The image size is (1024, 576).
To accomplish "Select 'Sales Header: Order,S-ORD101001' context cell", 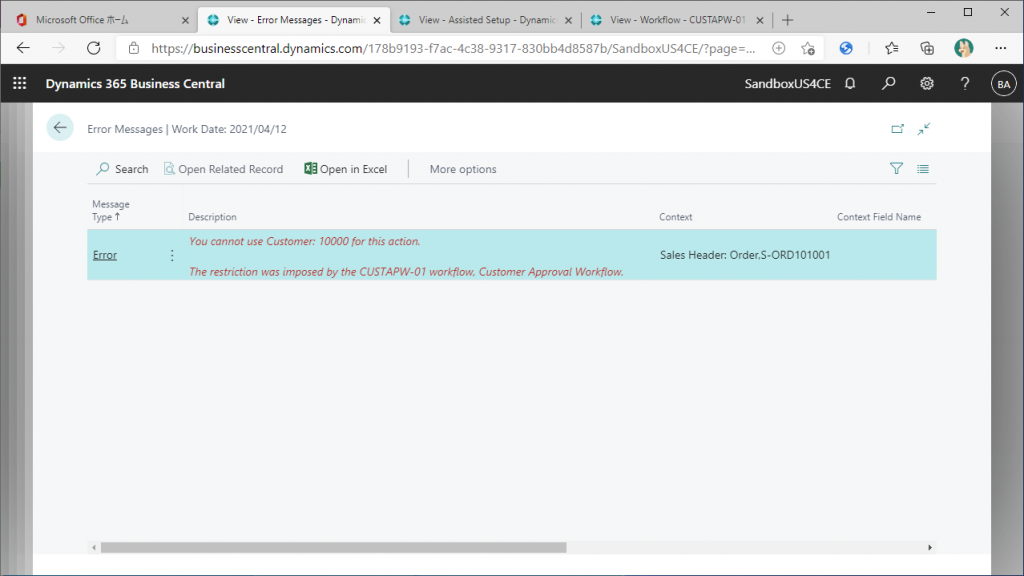I will coord(744,255).
